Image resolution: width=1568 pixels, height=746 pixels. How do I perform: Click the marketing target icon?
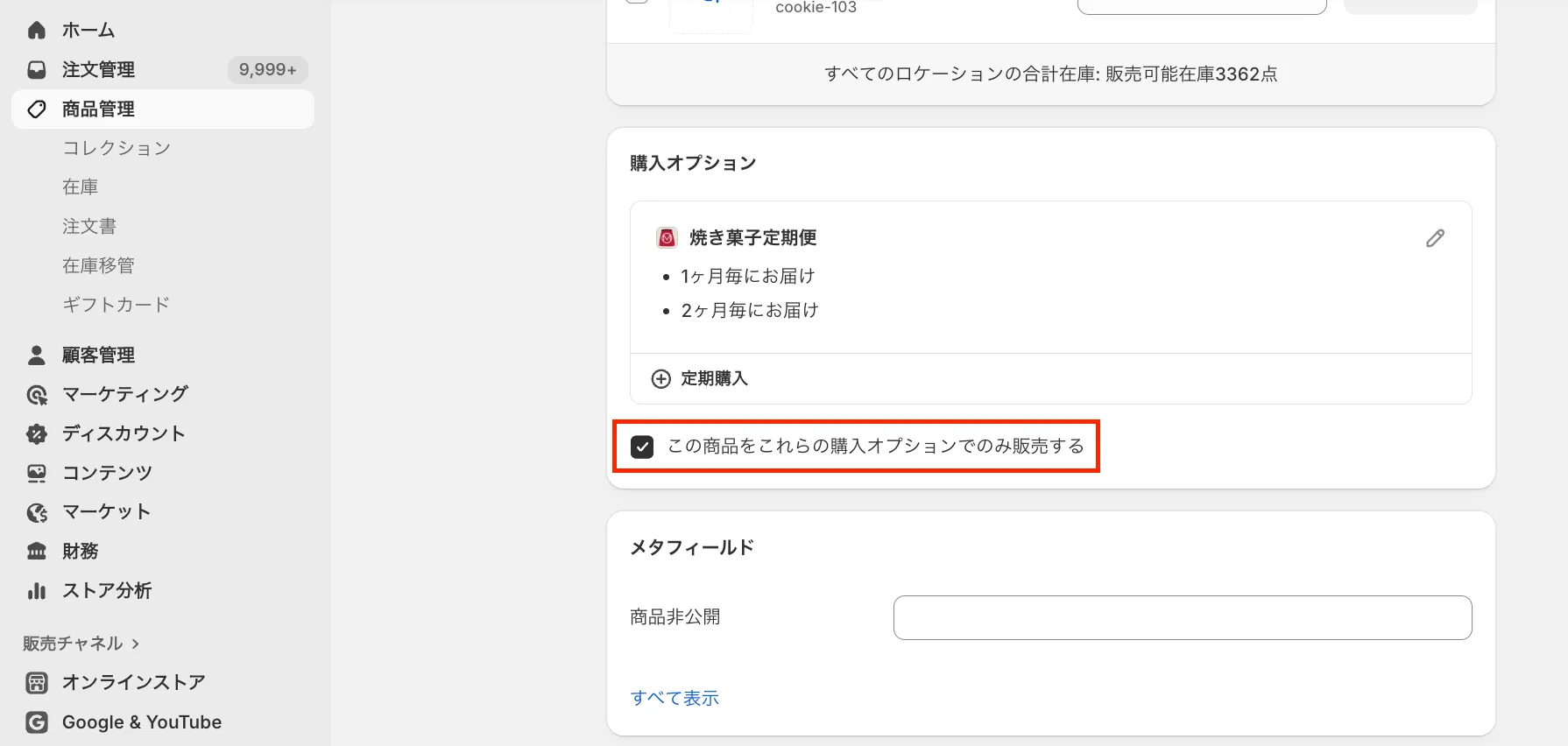tap(37, 395)
